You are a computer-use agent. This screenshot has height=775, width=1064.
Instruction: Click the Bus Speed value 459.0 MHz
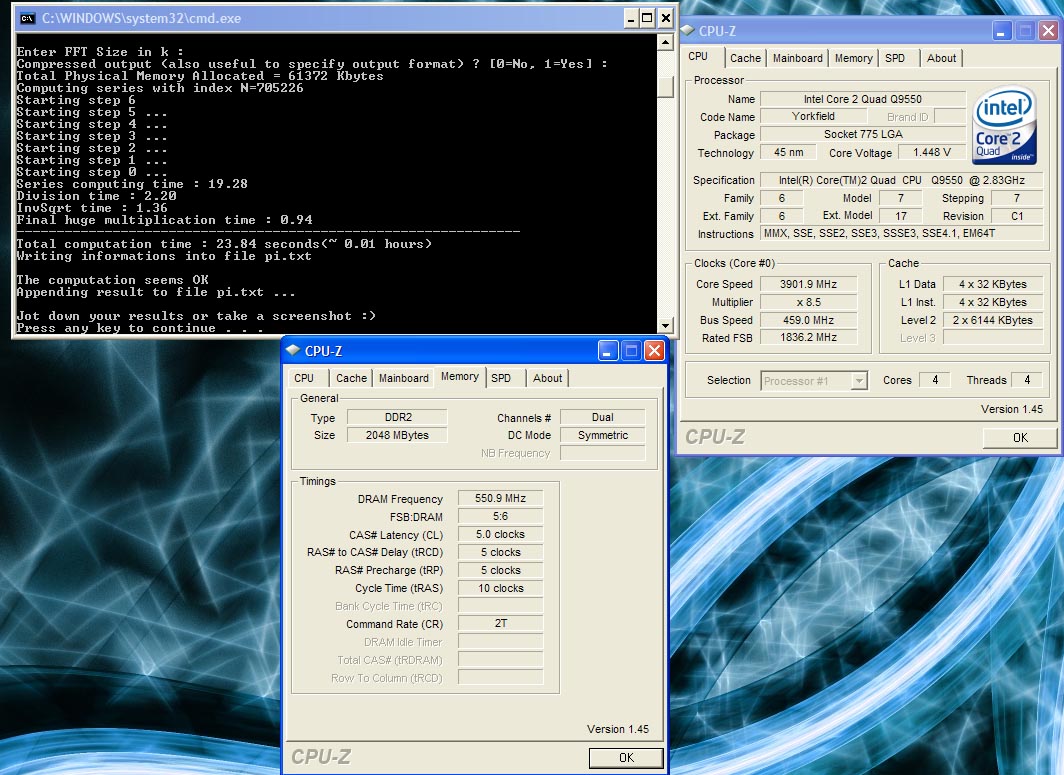coord(808,320)
